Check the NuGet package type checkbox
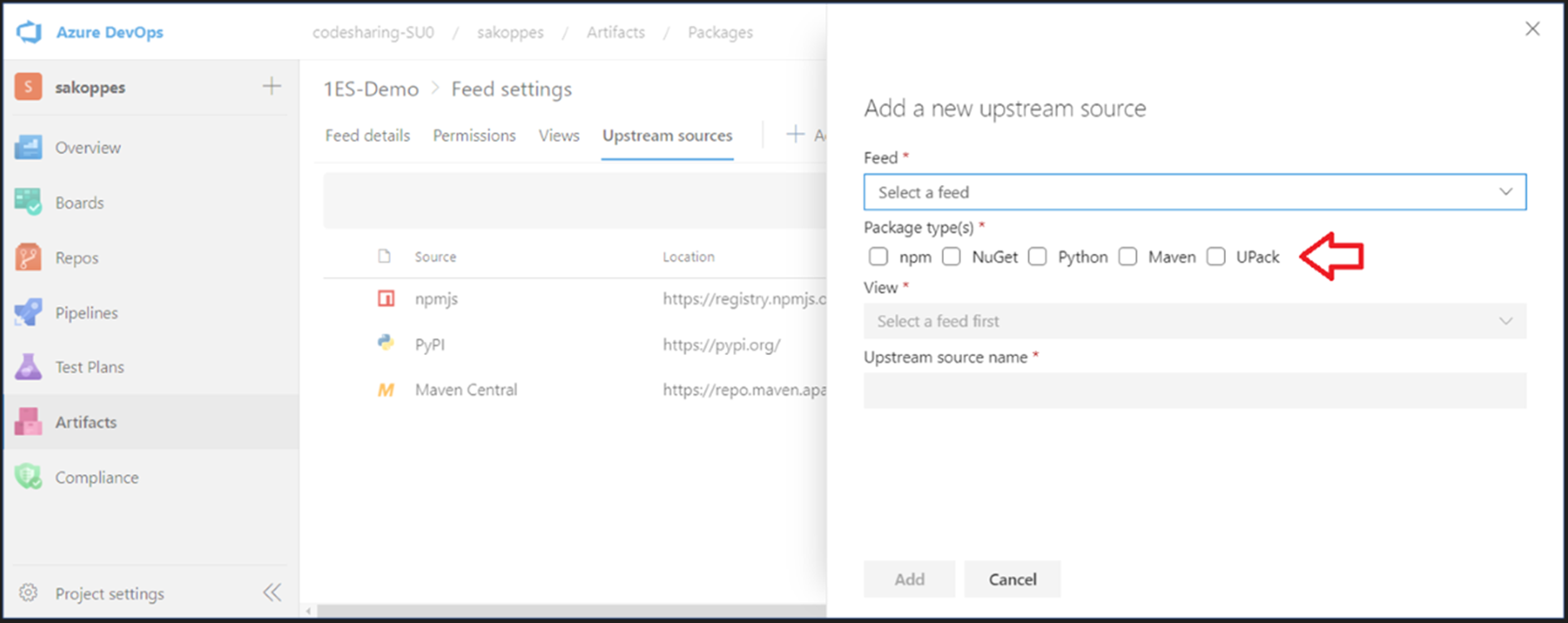This screenshot has height=623, width=1568. point(951,256)
